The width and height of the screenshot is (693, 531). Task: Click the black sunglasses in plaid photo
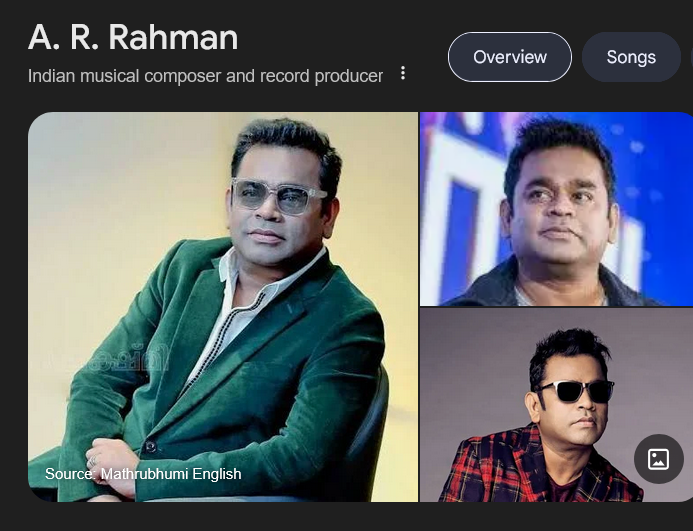[576, 391]
